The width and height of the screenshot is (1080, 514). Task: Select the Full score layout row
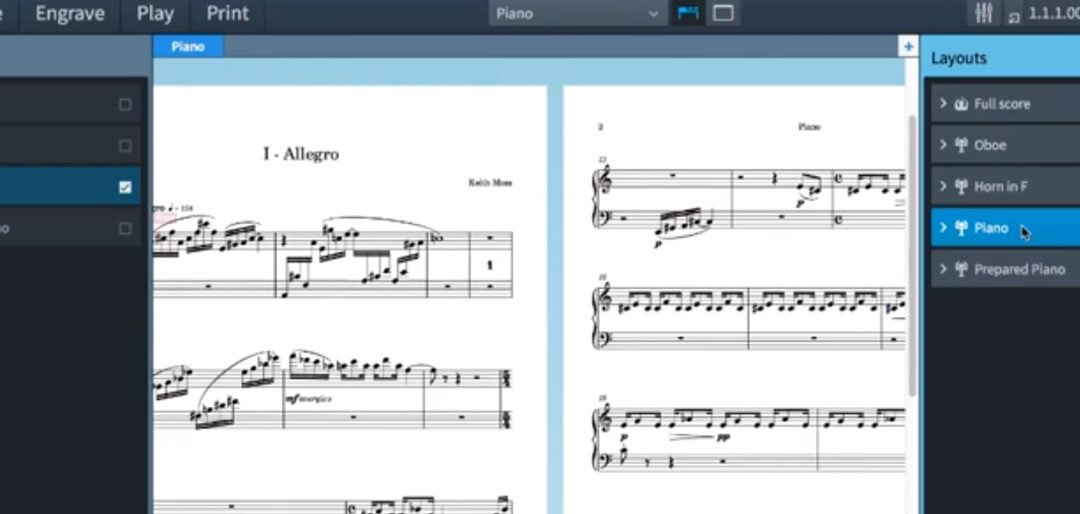[x=1006, y=104]
